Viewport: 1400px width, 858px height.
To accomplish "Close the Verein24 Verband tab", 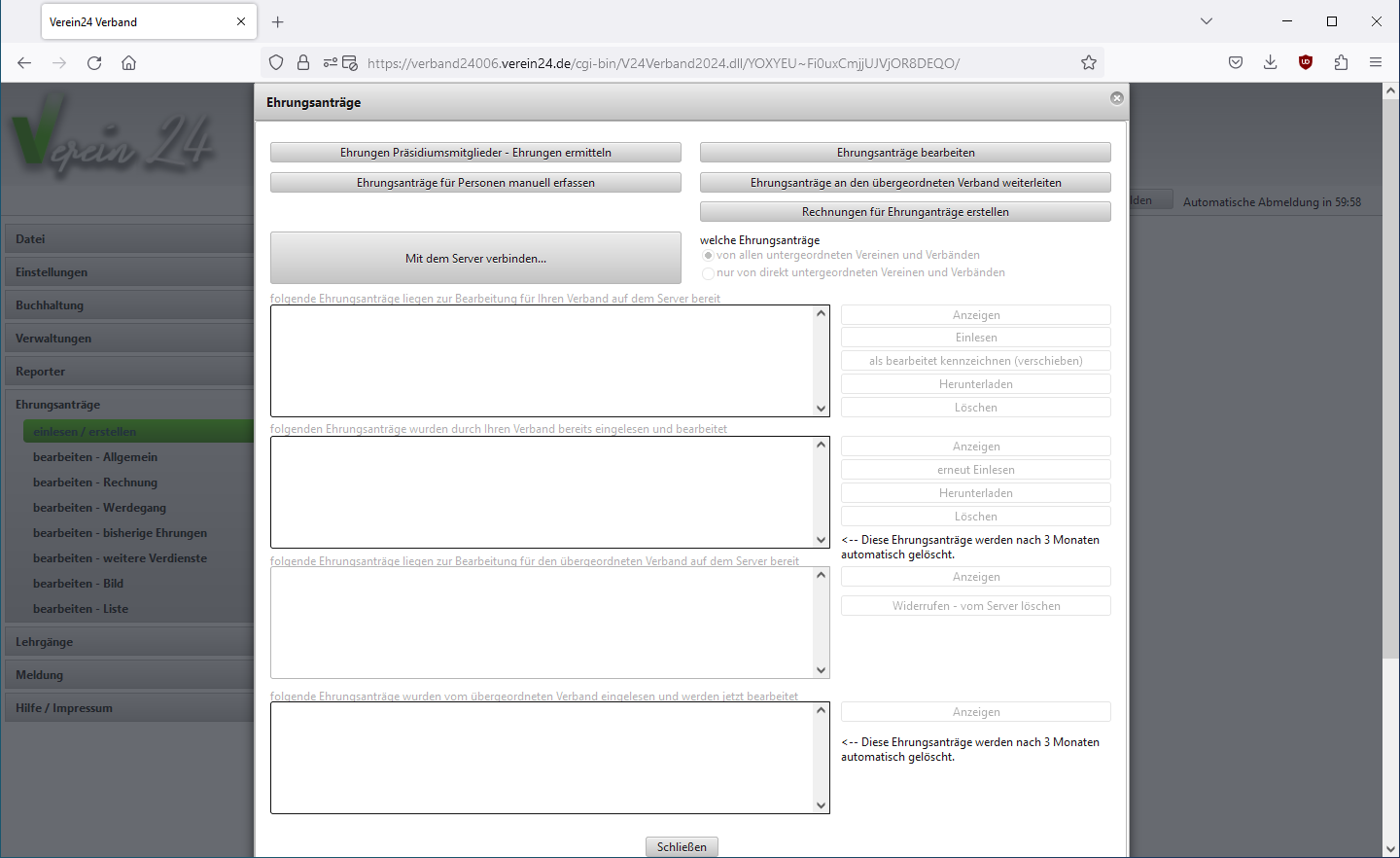I will tap(241, 21).
